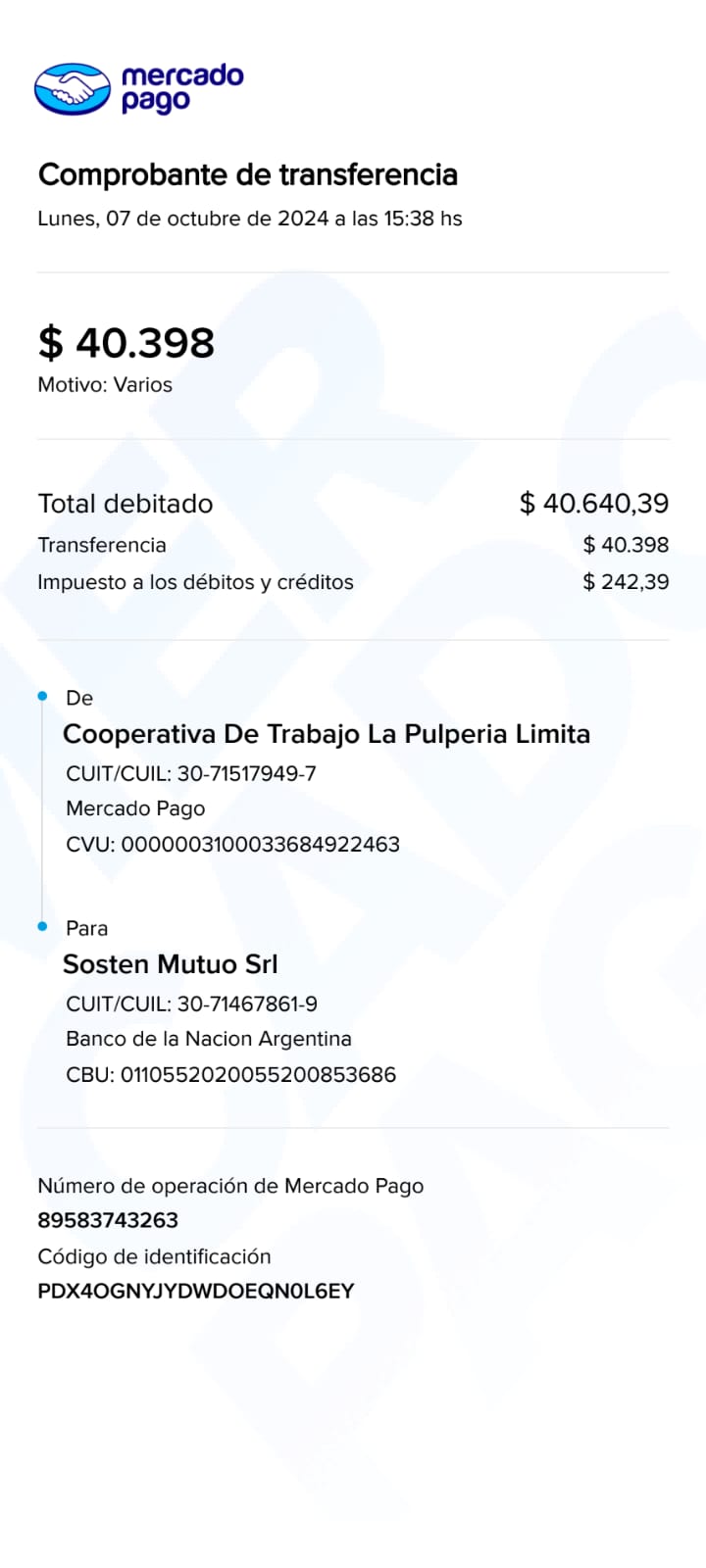The image size is (706, 1568).
Task: Click the large $ 40.398 amount
Action: (x=126, y=343)
